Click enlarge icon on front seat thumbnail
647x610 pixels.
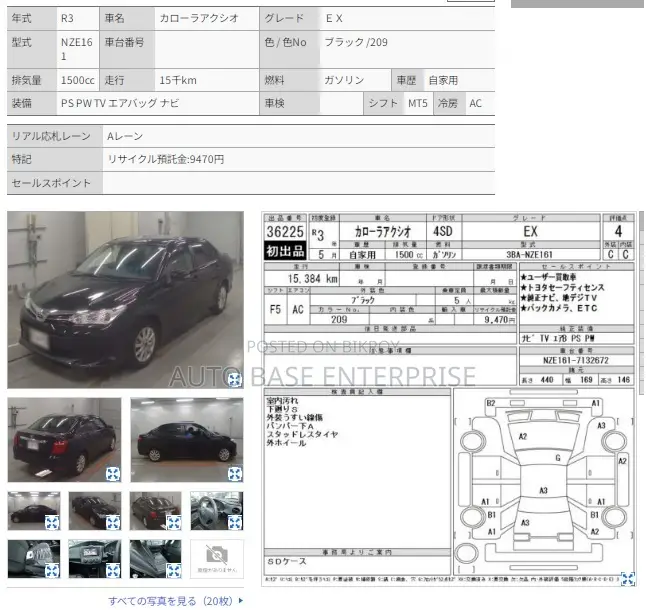(x=52, y=571)
